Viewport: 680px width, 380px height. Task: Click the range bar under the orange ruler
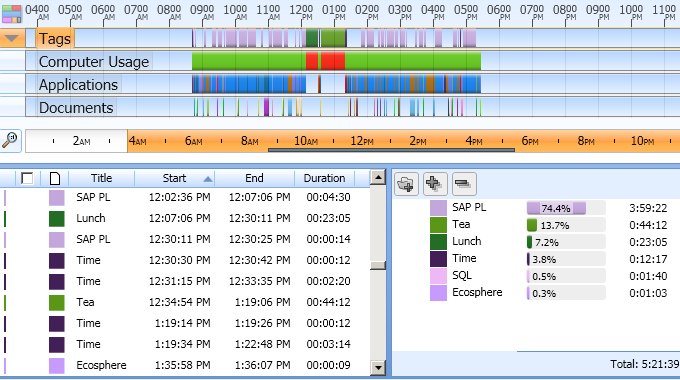click(x=392, y=151)
